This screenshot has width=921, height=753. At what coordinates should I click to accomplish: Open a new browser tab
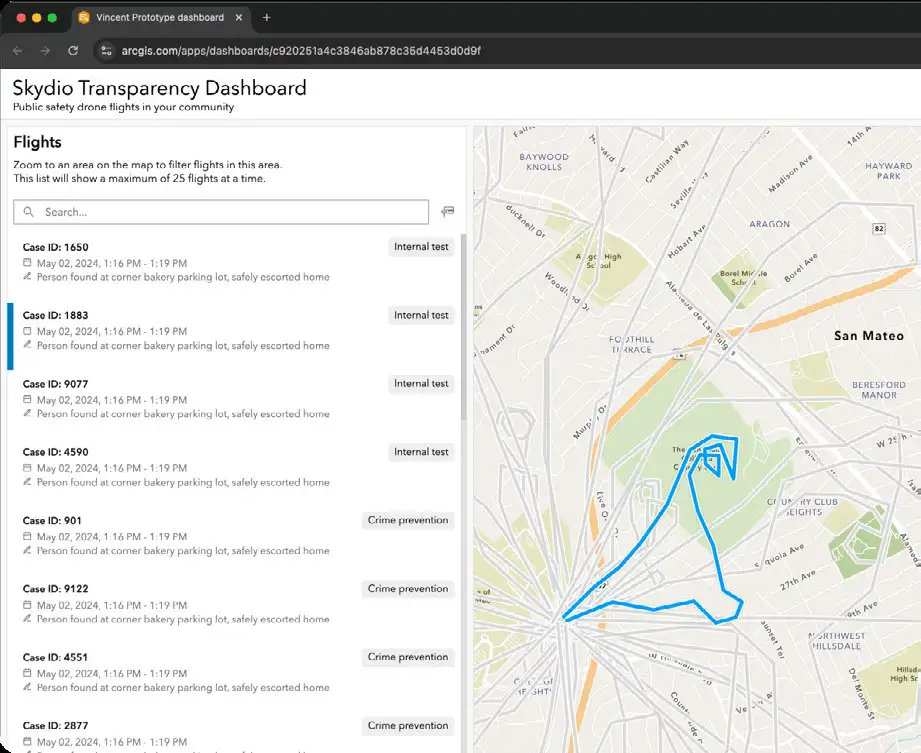point(266,18)
